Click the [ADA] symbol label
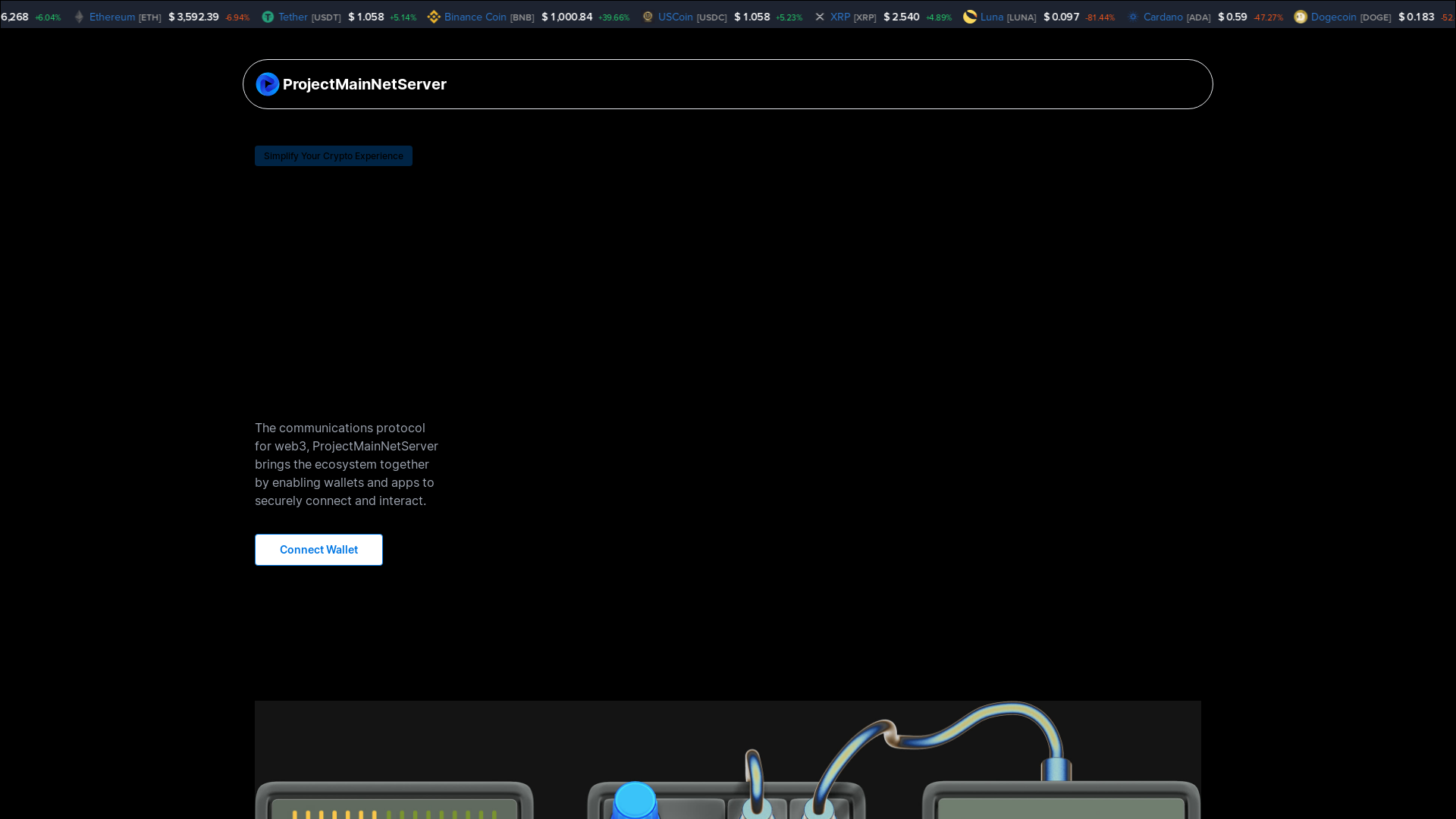1456x819 pixels. click(x=1198, y=17)
